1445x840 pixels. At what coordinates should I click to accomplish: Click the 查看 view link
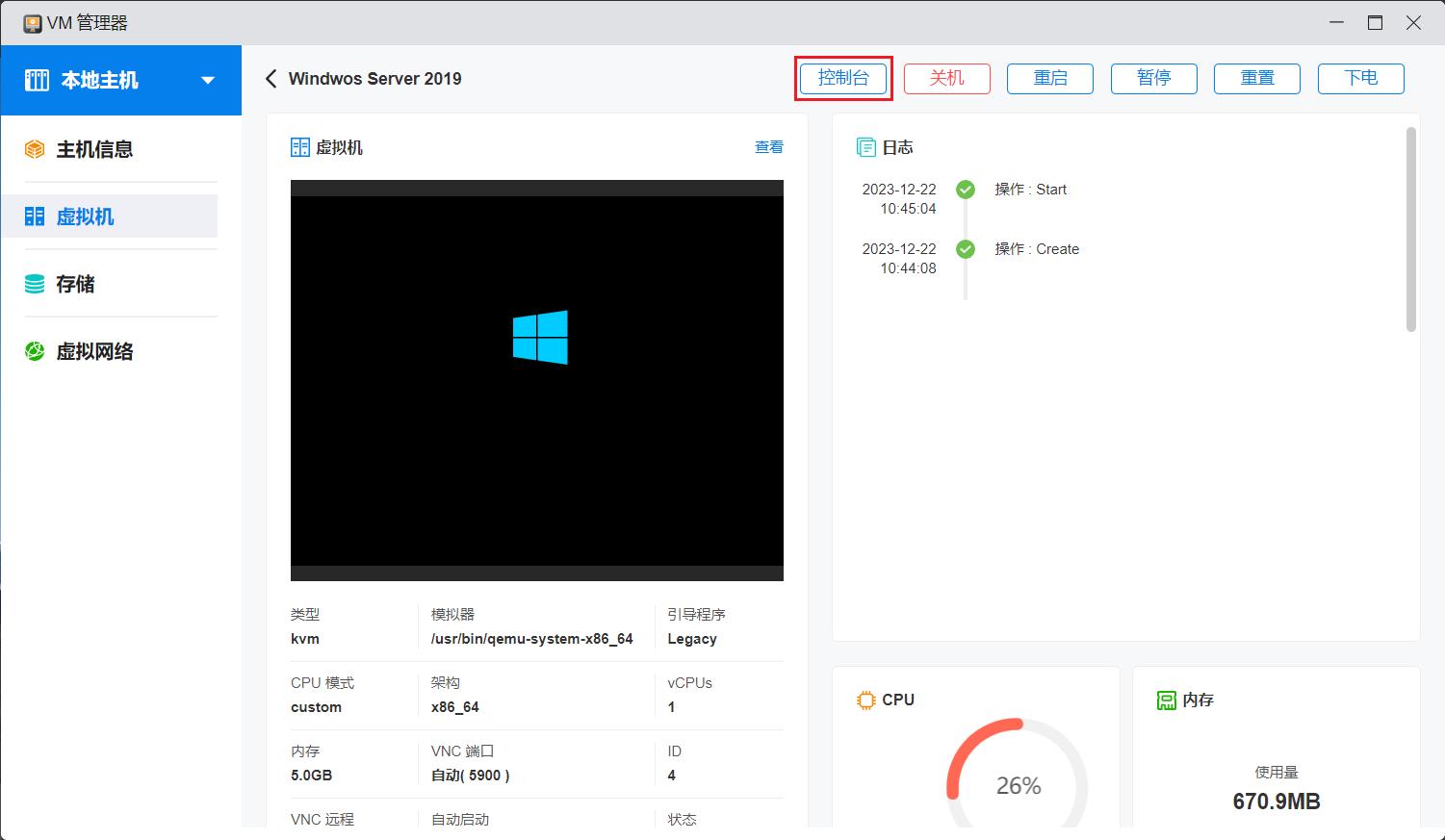pyautogui.click(x=769, y=147)
